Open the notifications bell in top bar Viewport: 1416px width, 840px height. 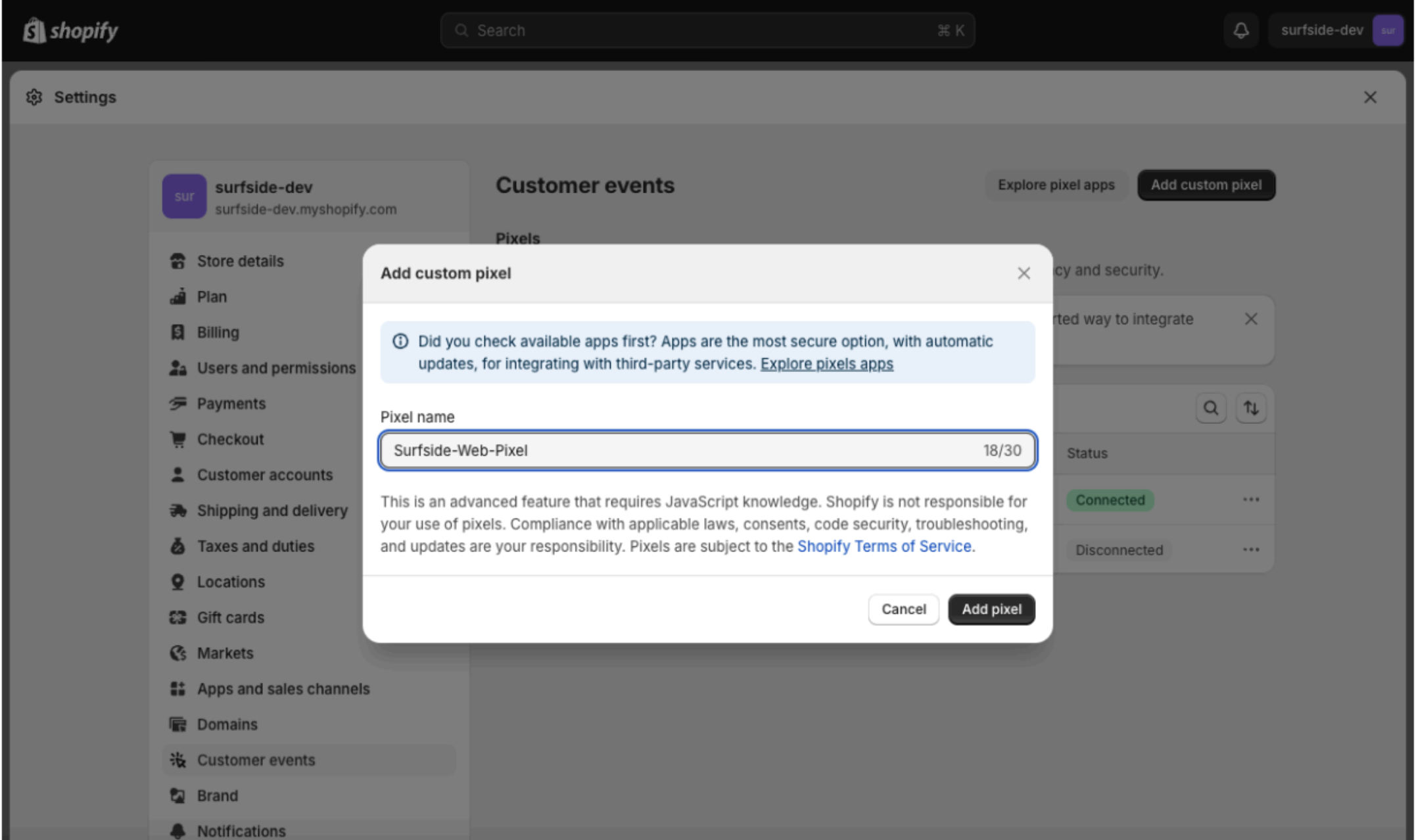click(x=1240, y=30)
